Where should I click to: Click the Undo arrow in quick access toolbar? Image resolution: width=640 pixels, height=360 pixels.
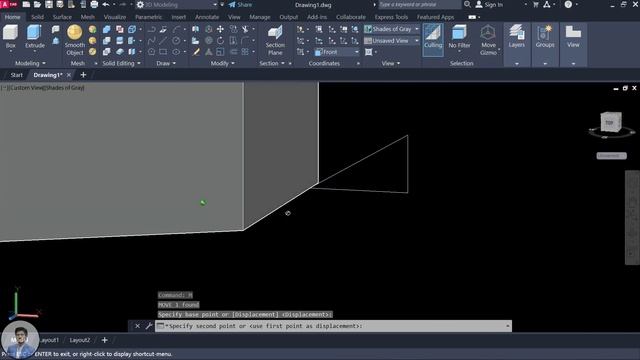click(106, 4)
